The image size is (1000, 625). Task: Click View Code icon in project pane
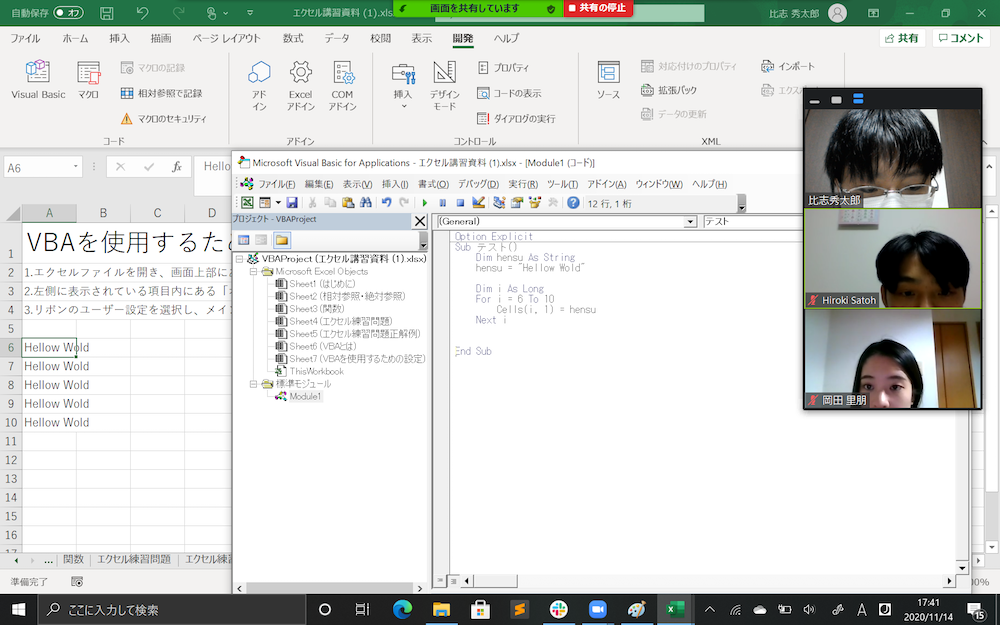(244, 240)
